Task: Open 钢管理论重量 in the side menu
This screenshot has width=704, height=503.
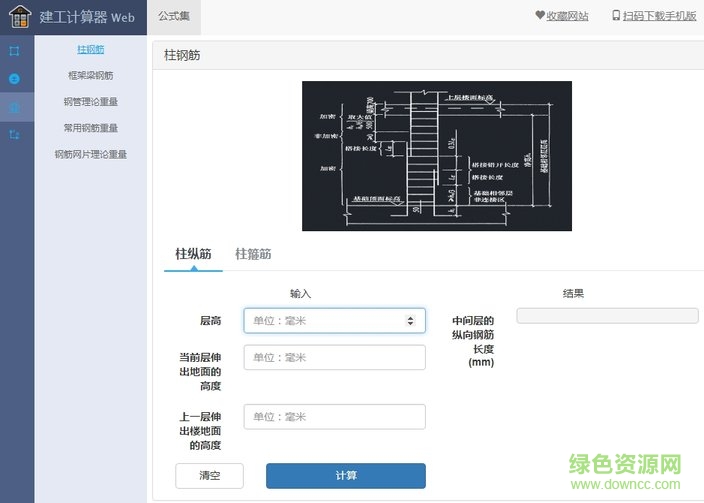Action: [x=91, y=102]
